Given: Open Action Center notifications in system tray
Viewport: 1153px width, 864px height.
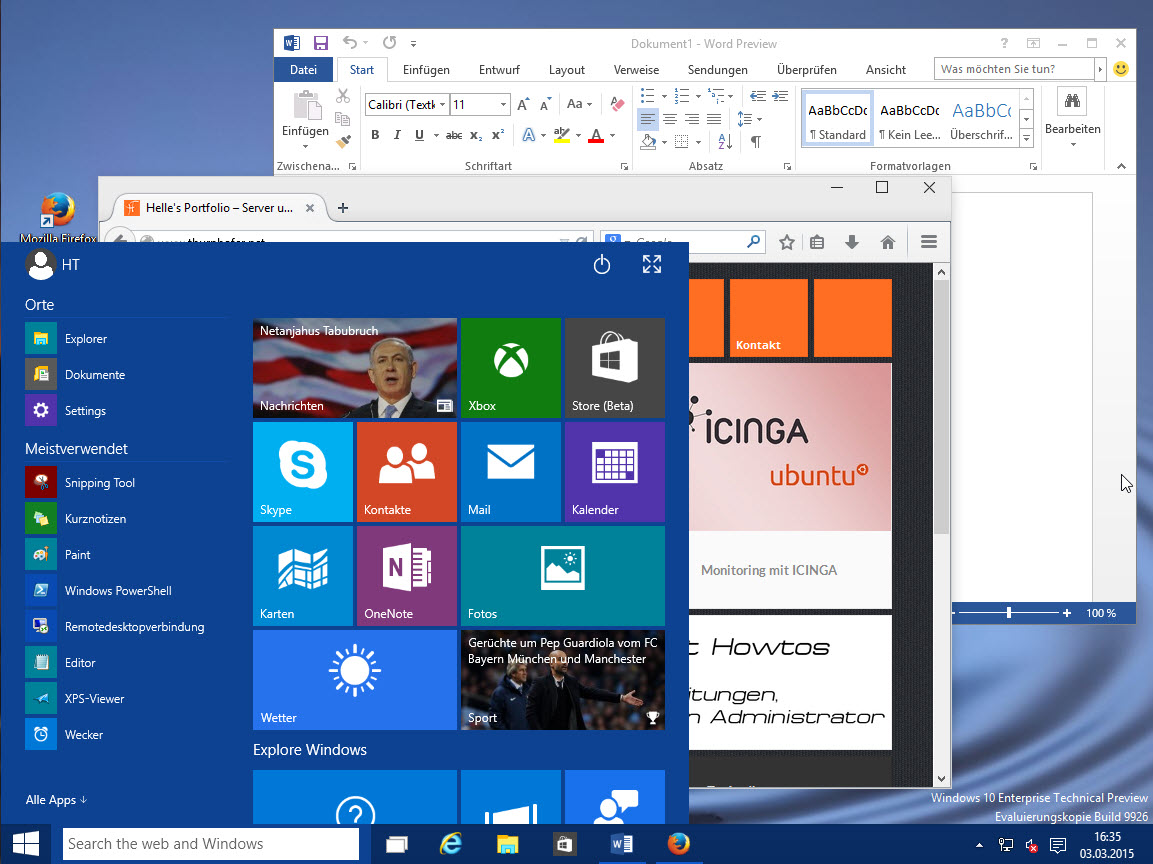Looking at the screenshot, I should [x=1058, y=845].
